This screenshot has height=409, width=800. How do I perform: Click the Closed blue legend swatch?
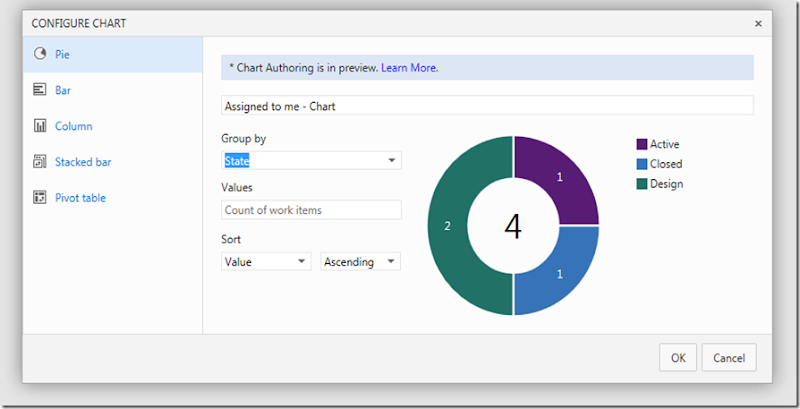(641, 164)
